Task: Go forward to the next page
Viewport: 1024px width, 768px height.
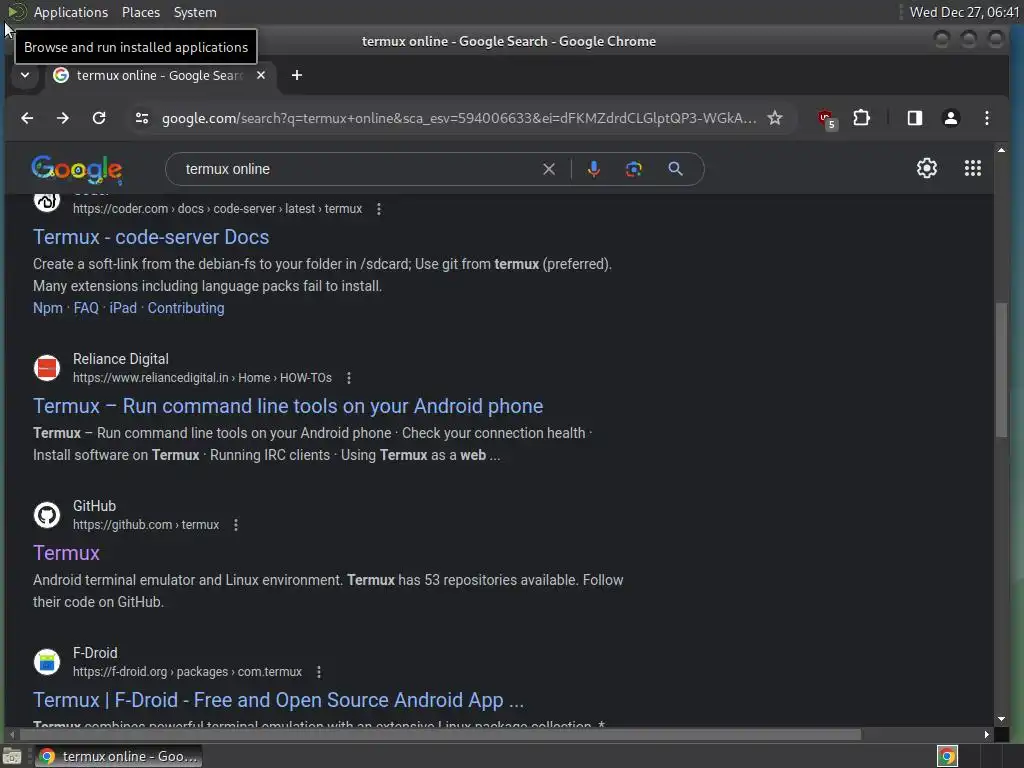Action: pyautogui.click(x=63, y=118)
